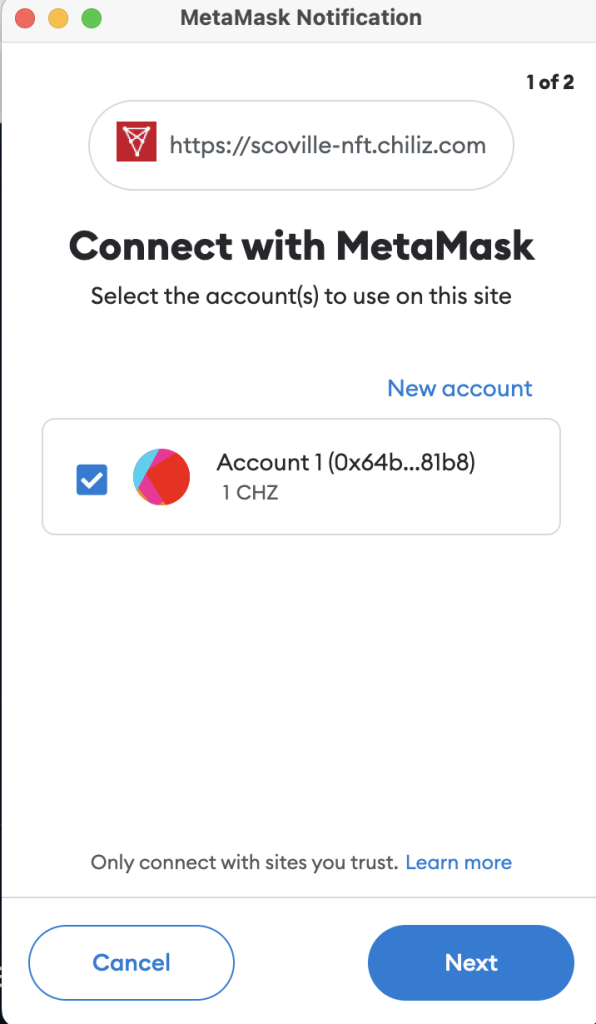
Task: Create a New account via link
Action: [460, 389]
